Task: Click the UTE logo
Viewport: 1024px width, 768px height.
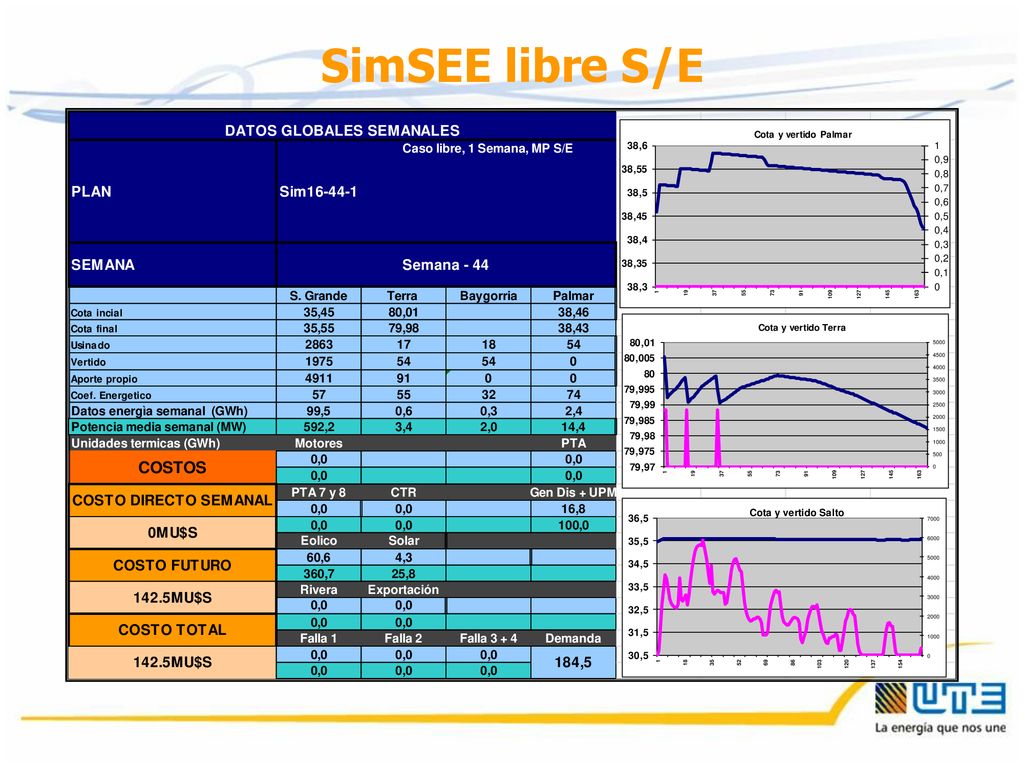Action: point(940,708)
